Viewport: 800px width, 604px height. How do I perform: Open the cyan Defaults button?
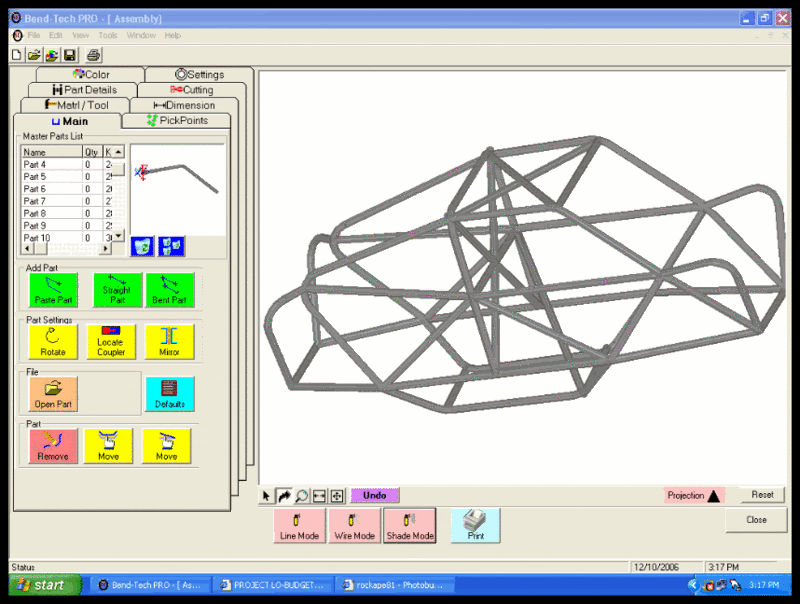[x=170, y=394]
